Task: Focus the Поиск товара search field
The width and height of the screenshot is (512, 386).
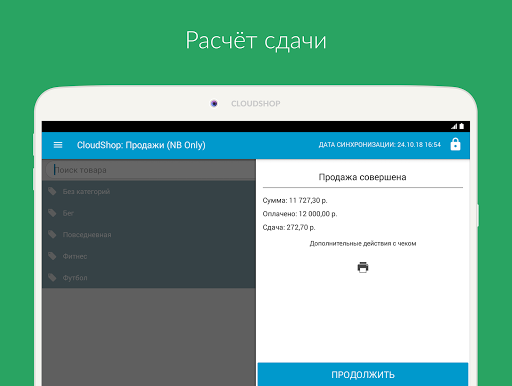Action: pyautogui.click(x=150, y=170)
